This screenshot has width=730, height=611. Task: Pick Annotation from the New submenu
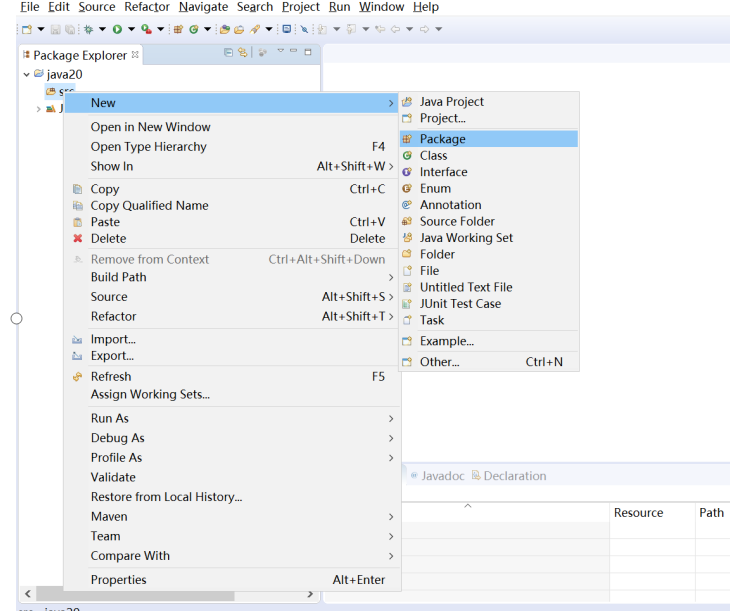click(x=488, y=205)
